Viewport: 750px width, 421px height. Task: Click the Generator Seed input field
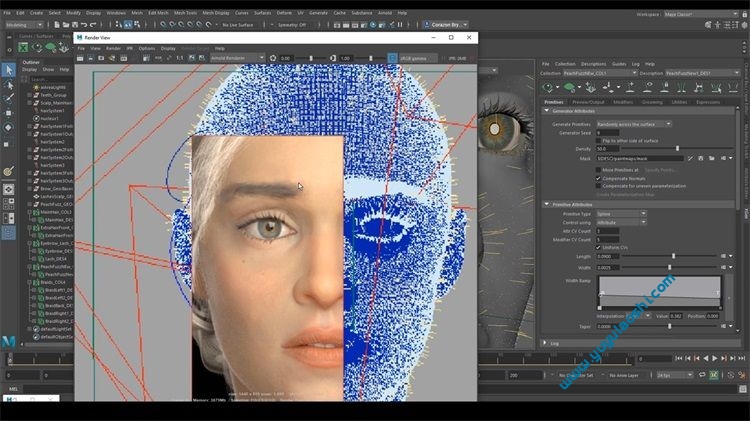607,133
